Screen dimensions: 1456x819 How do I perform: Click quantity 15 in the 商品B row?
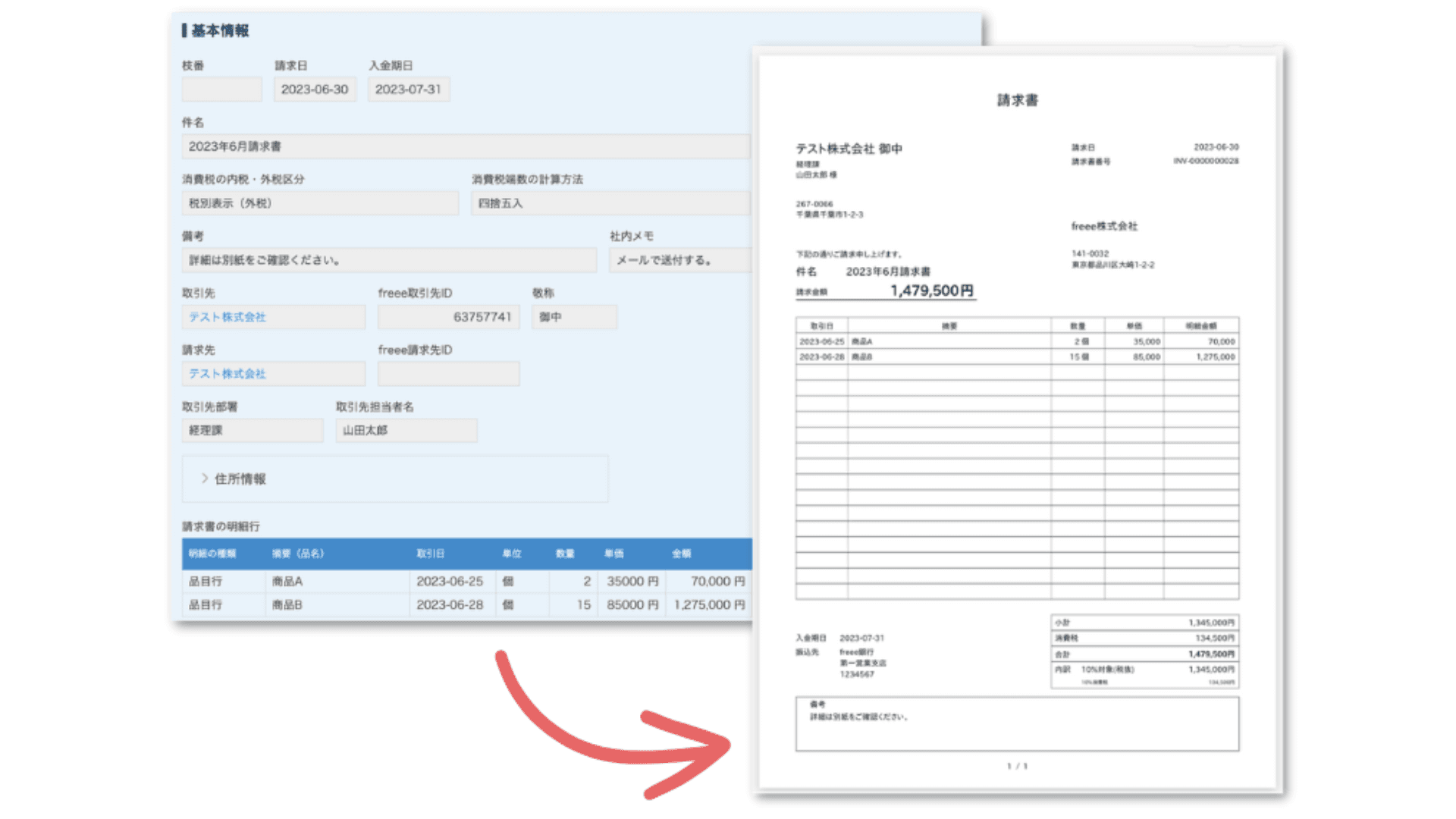(574, 605)
